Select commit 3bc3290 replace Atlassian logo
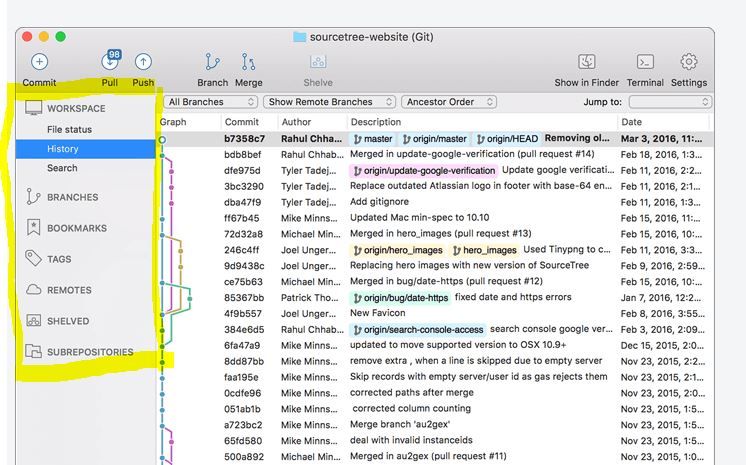The width and height of the screenshot is (746, 465). click(x=434, y=186)
